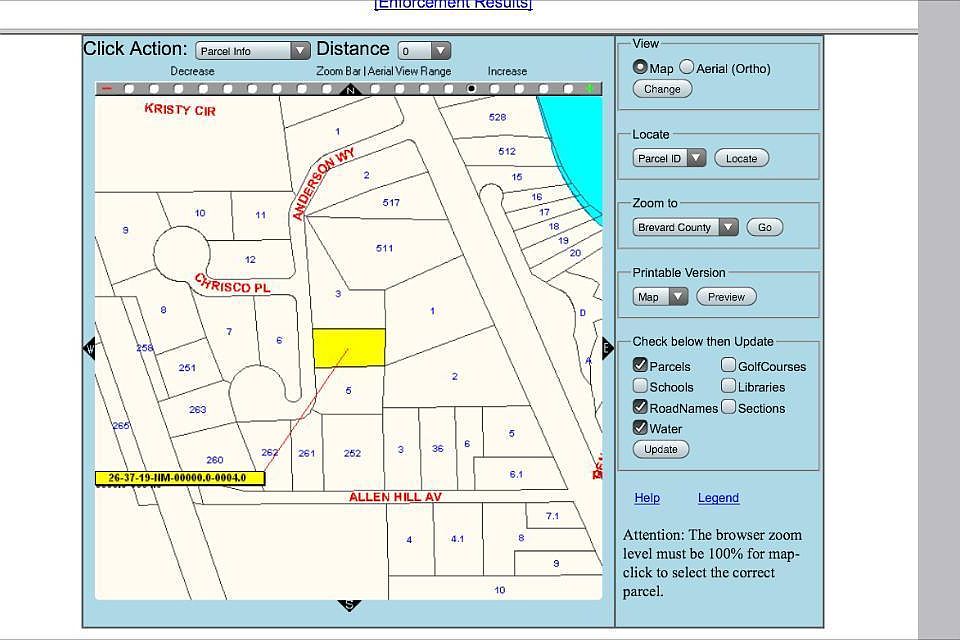Screen dimensions: 960x640
Task: Click the Locate button
Action: click(x=741, y=158)
